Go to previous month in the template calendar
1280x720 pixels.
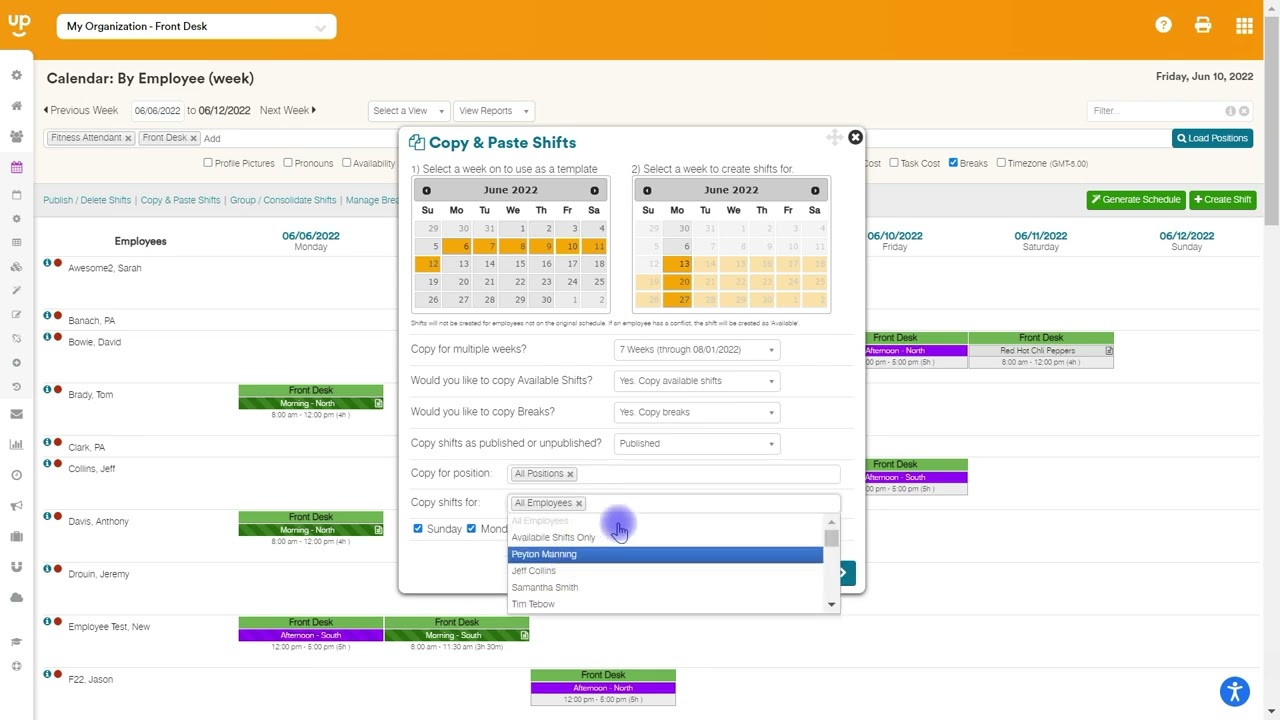[426, 190]
